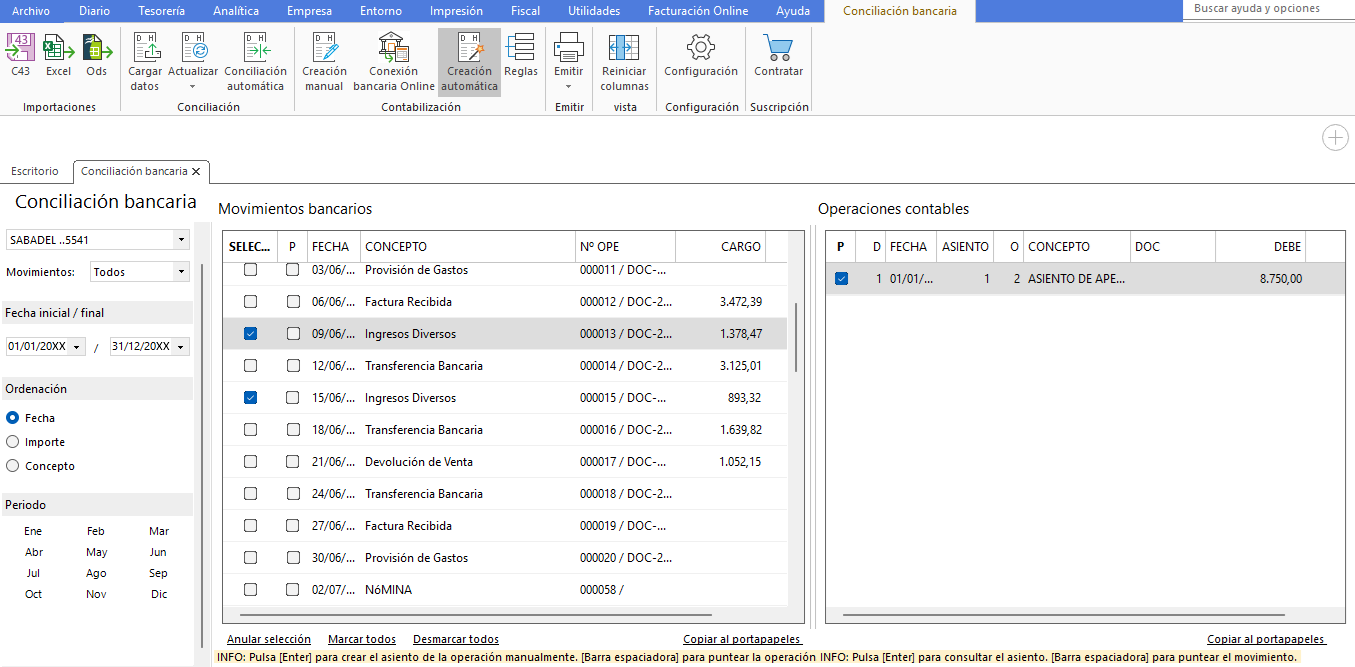Tick the P checkbox for 12/06 Transferencia Bancaria
Viewport: 1355px width, 667px height.
[x=293, y=366]
